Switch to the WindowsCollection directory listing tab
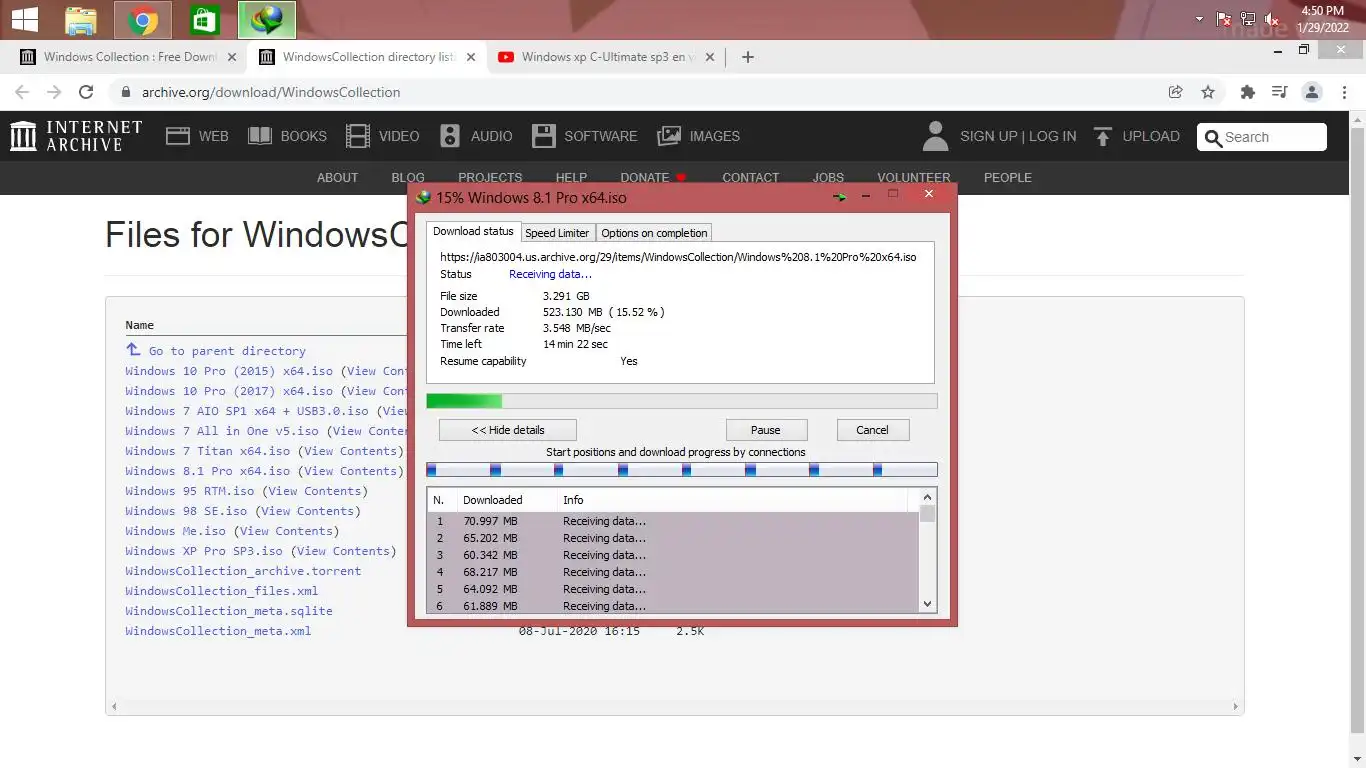 (368, 57)
